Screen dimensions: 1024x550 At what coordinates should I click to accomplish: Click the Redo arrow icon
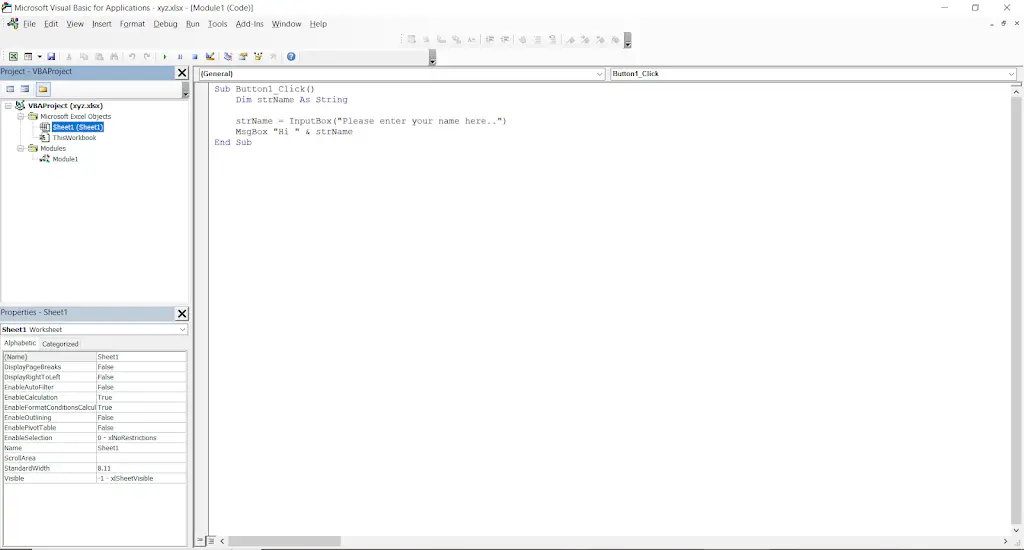[147, 57]
